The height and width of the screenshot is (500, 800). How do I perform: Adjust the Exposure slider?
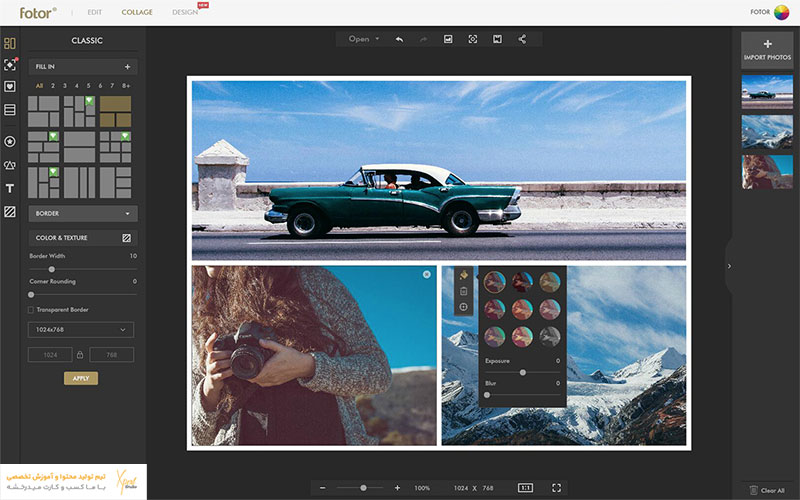(x=522, y=372)
